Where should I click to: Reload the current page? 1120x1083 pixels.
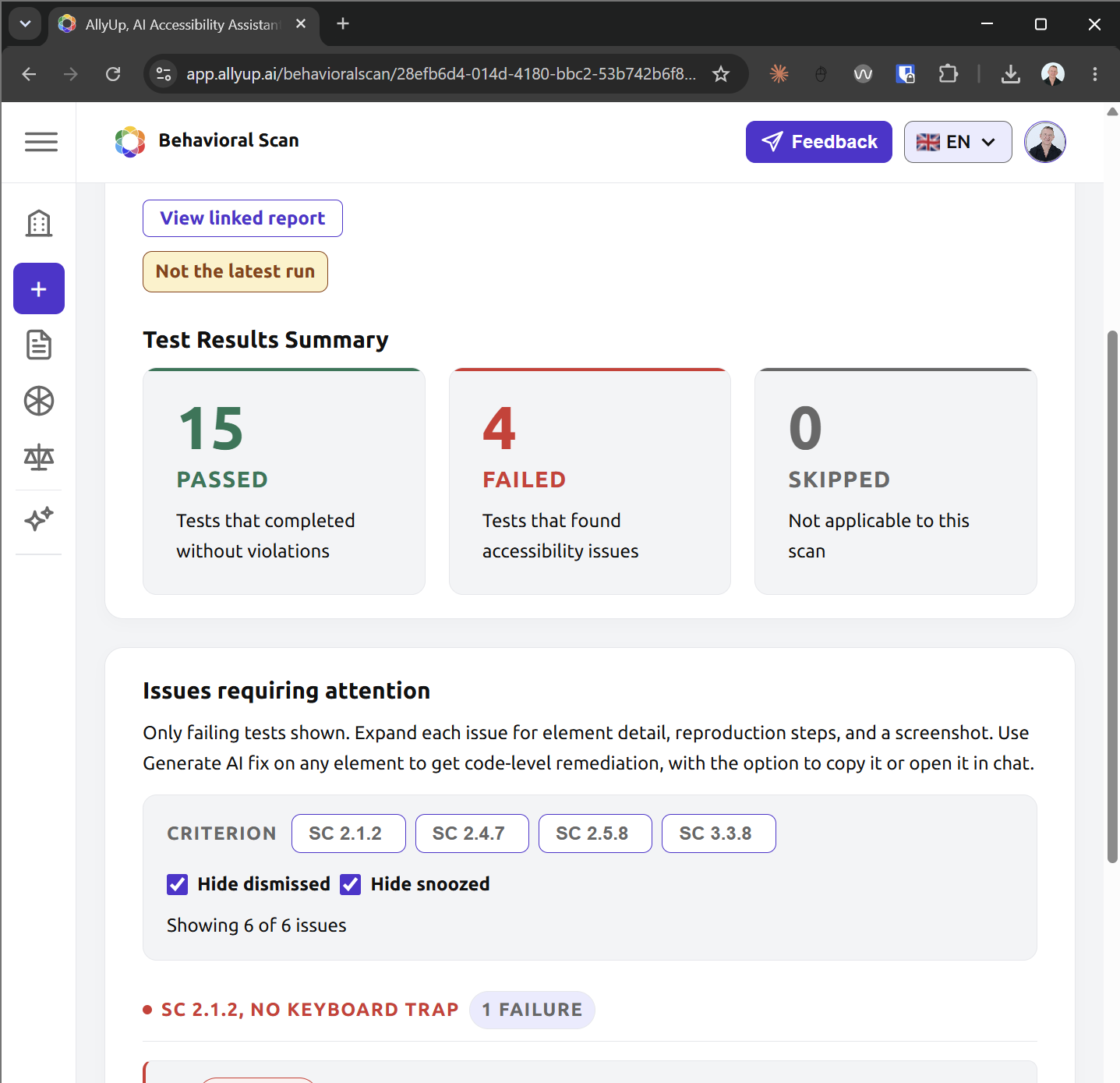pyautogui.click(x=113, y=74)
